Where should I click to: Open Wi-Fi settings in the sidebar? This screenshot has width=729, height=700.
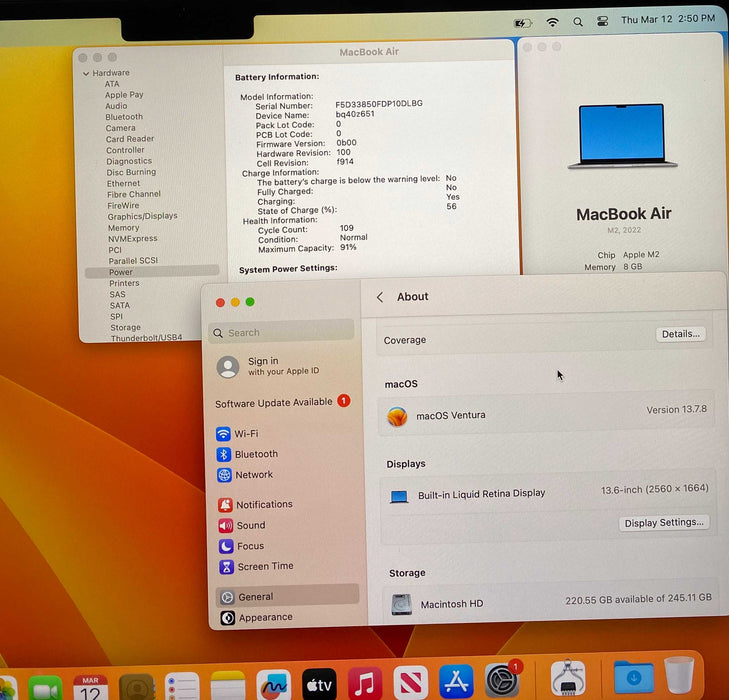237,434
